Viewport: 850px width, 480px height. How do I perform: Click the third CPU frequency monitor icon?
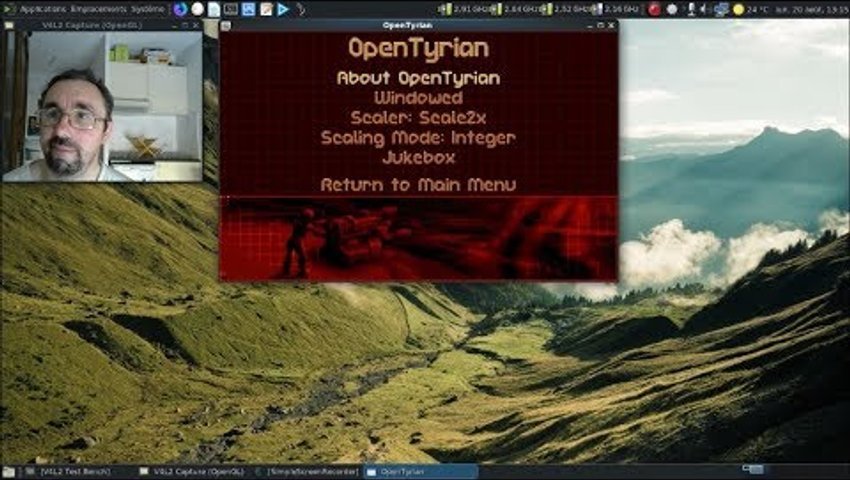(x=546, y=9)
